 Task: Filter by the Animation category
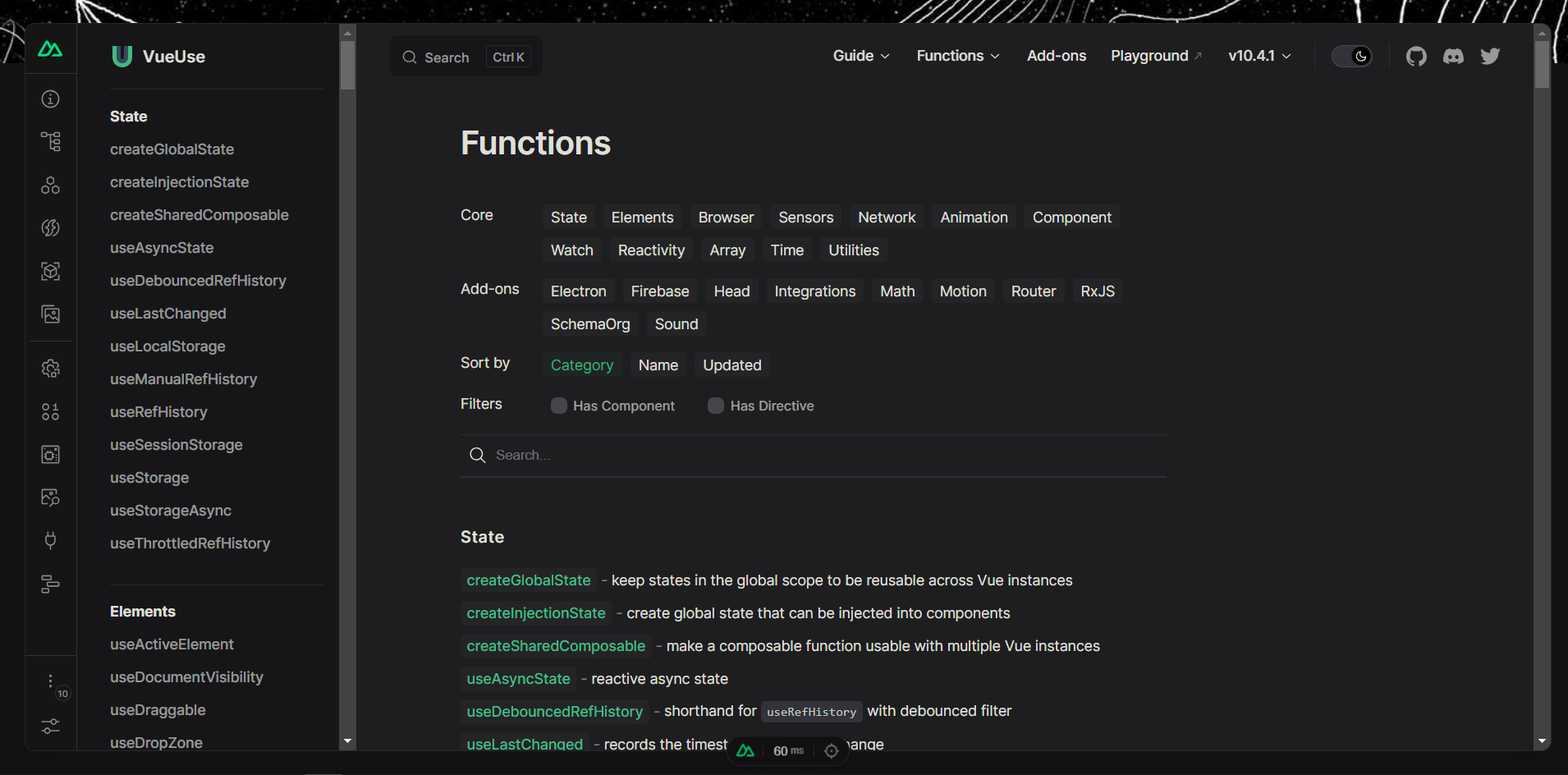coord(974,218)
